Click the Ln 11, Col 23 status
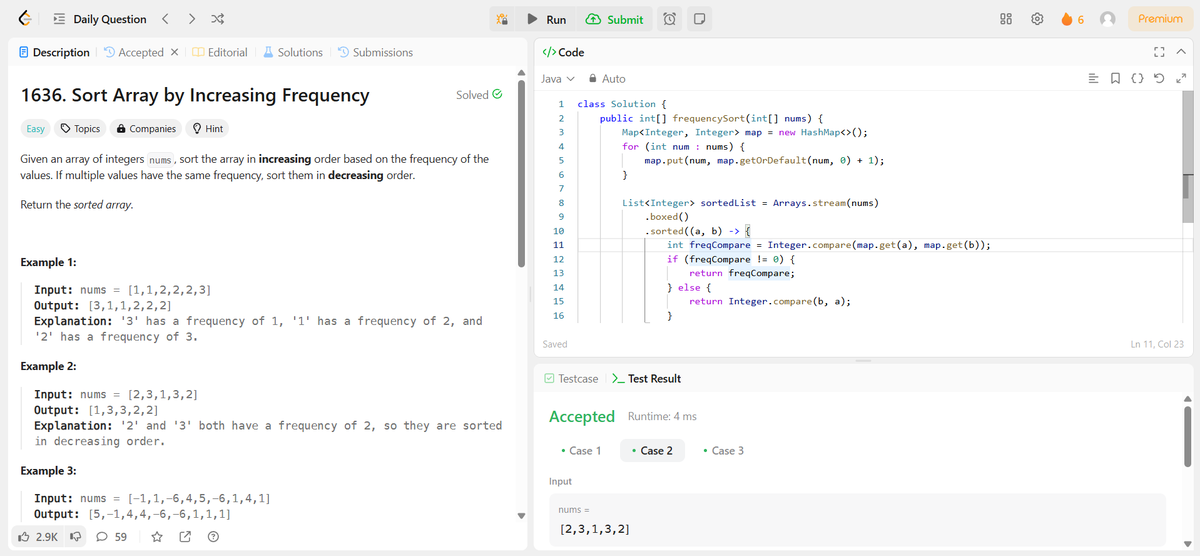 (1156, 344)
